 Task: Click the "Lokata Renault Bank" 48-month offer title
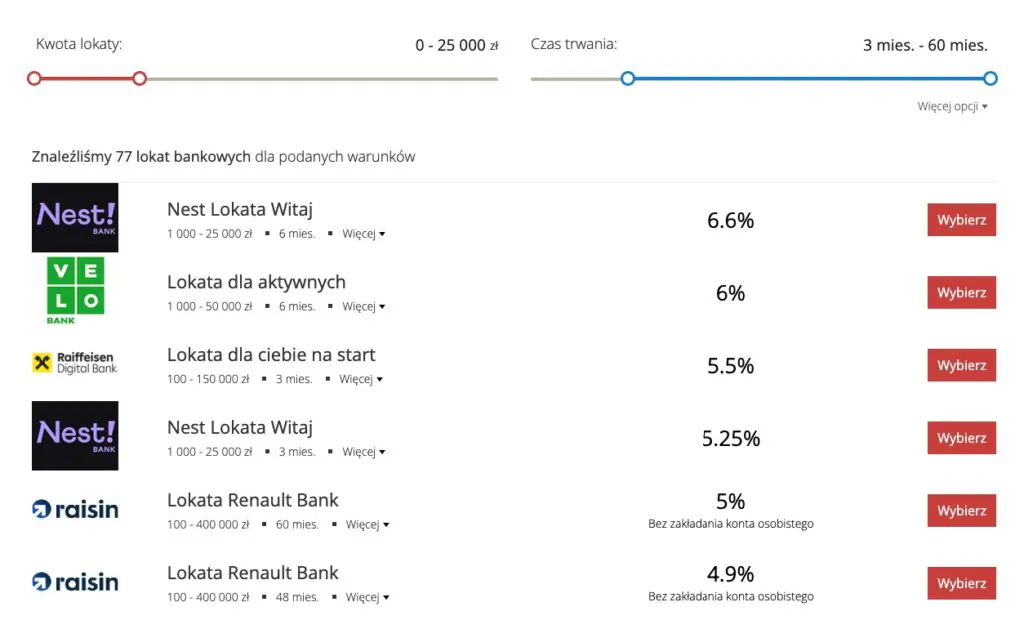coord(252,572)
